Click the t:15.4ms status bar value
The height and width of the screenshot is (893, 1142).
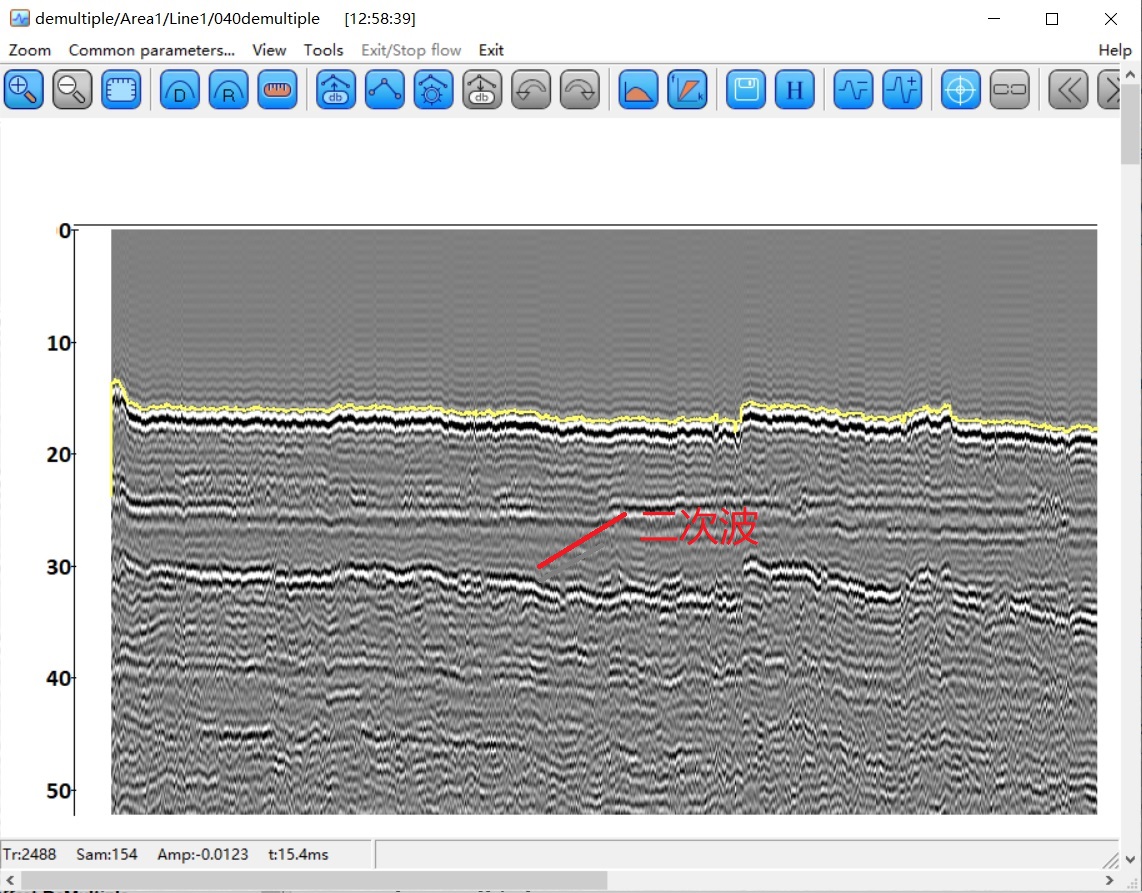tap(298, 854)
